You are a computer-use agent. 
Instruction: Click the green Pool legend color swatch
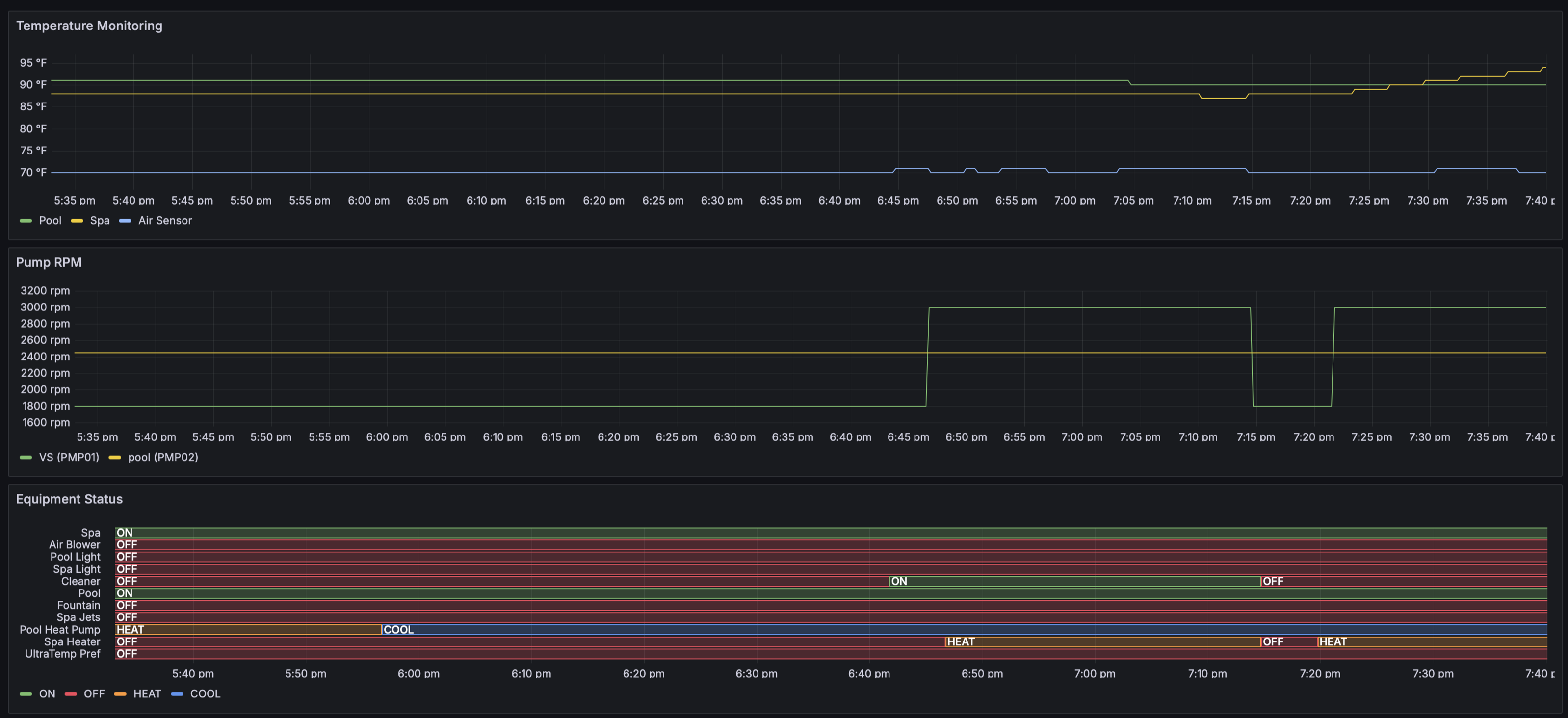click(x=26, y=221)
